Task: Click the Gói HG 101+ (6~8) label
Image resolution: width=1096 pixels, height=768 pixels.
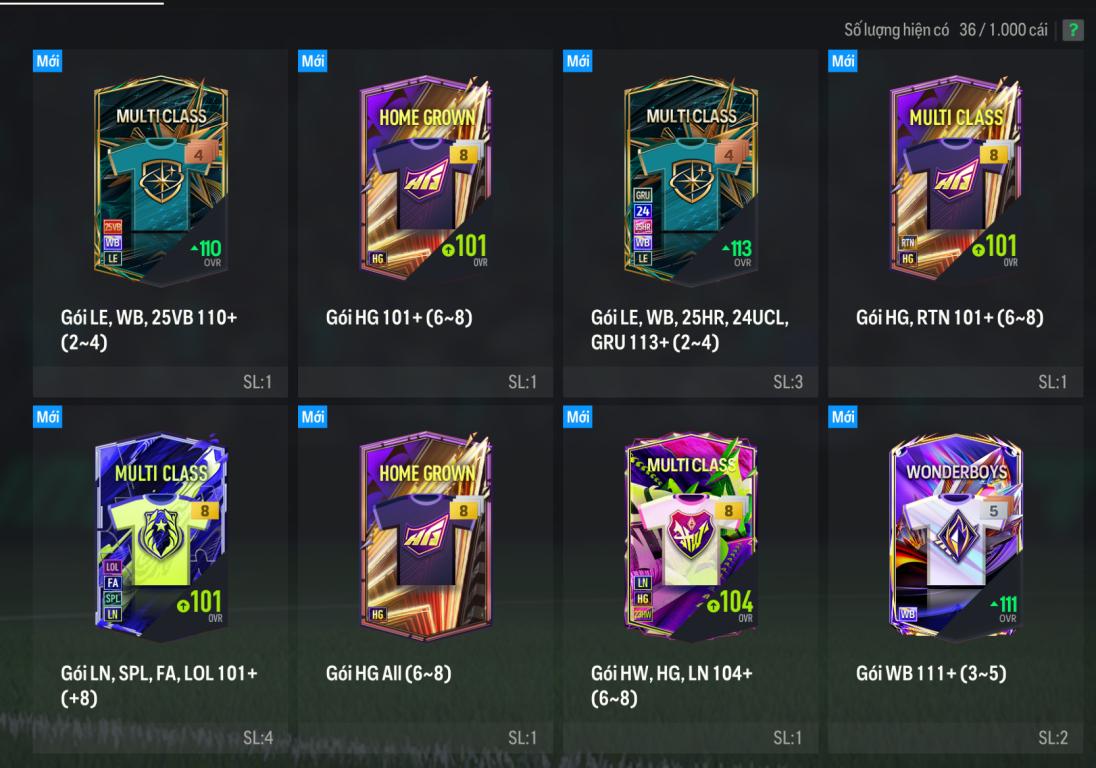Action: pos(399,317)
